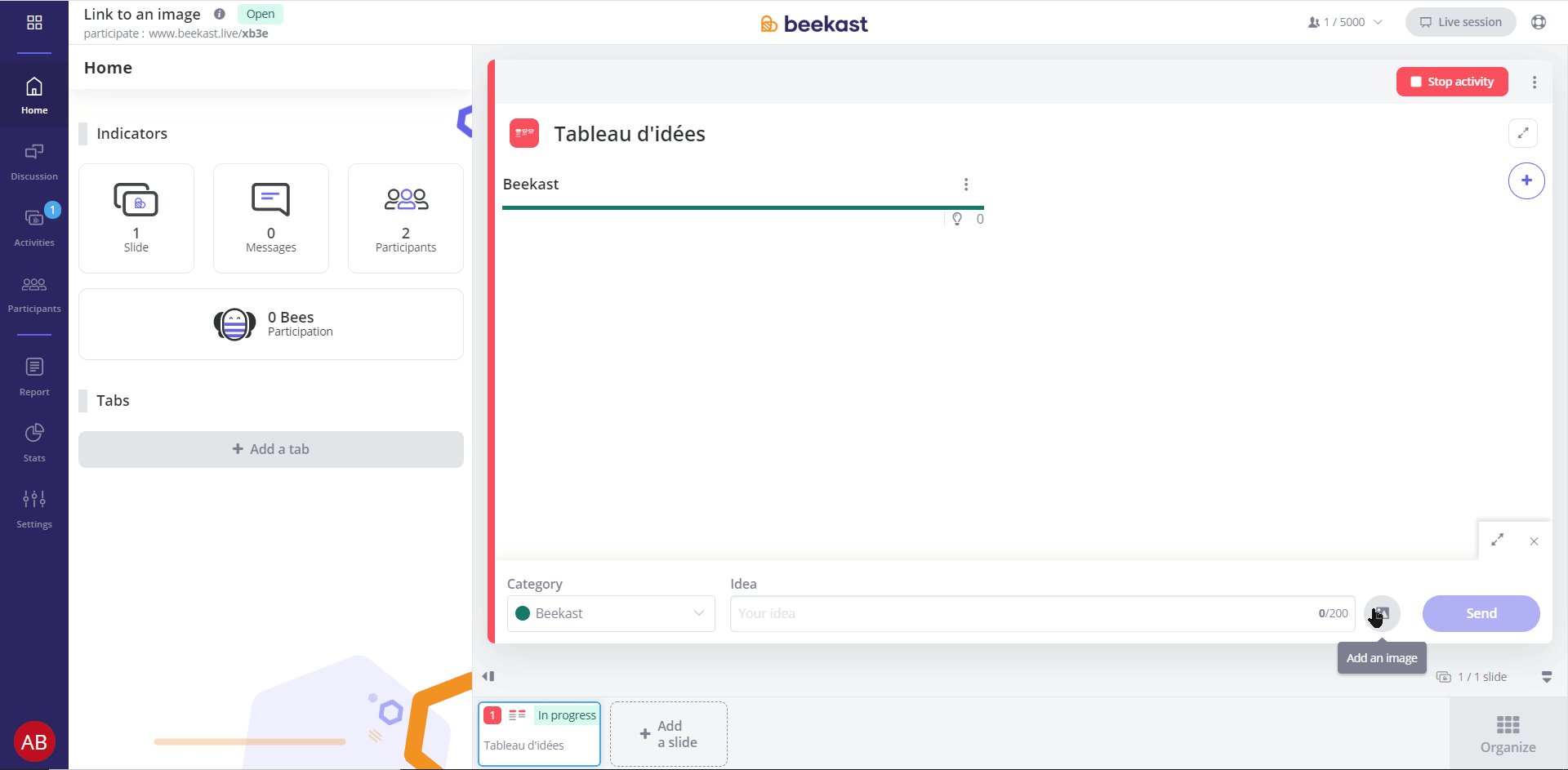The image size is (1568, 770).
Task: Click the Your idea text field
Action: click(1043, 613)
